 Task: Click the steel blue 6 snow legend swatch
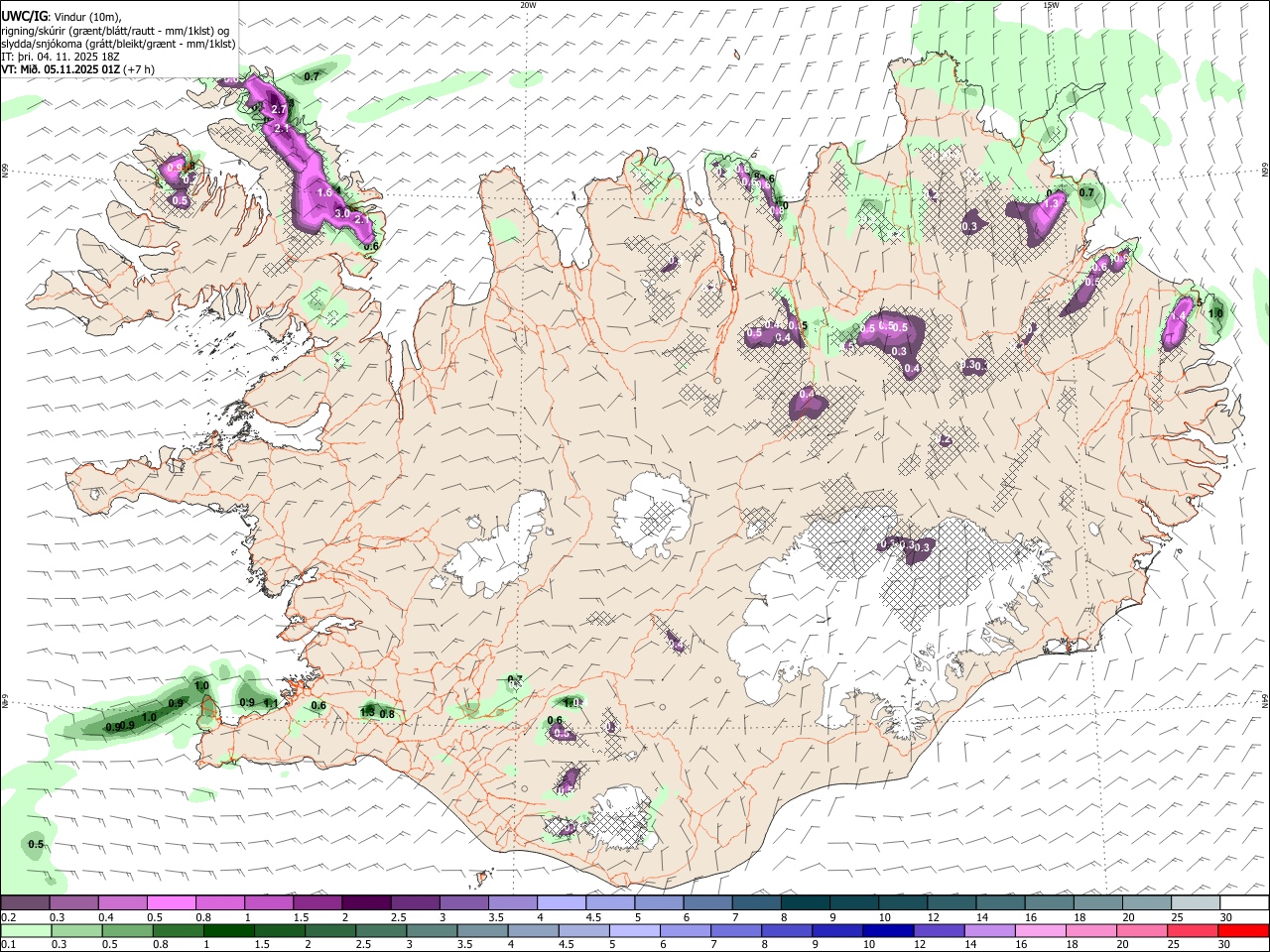tap(707, 902)
